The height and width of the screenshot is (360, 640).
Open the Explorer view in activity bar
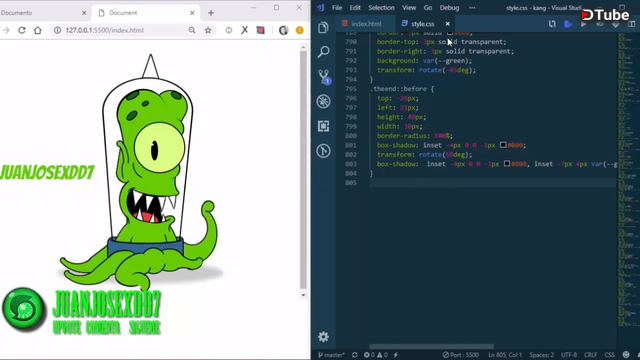(x=323, y=28)
